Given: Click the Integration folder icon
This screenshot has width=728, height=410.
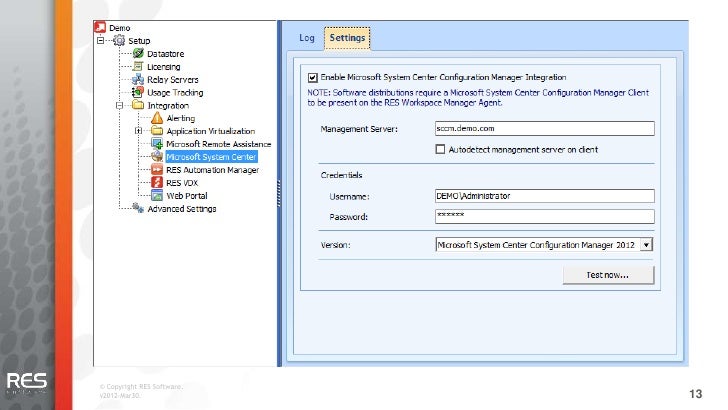Looking at the screenshot, I should pos(138,105).
